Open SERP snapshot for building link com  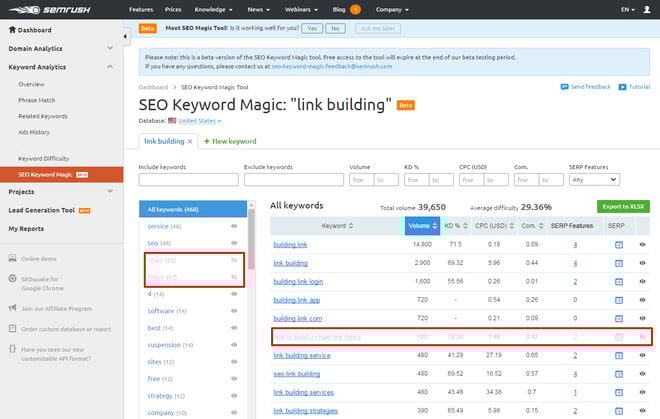click(x=619, y=319)
